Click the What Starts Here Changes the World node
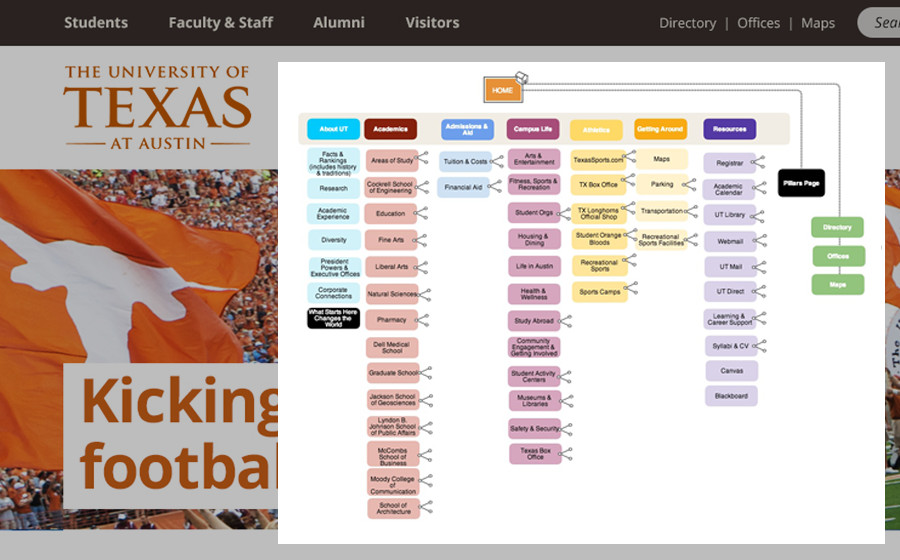 [x=333, y=318]
